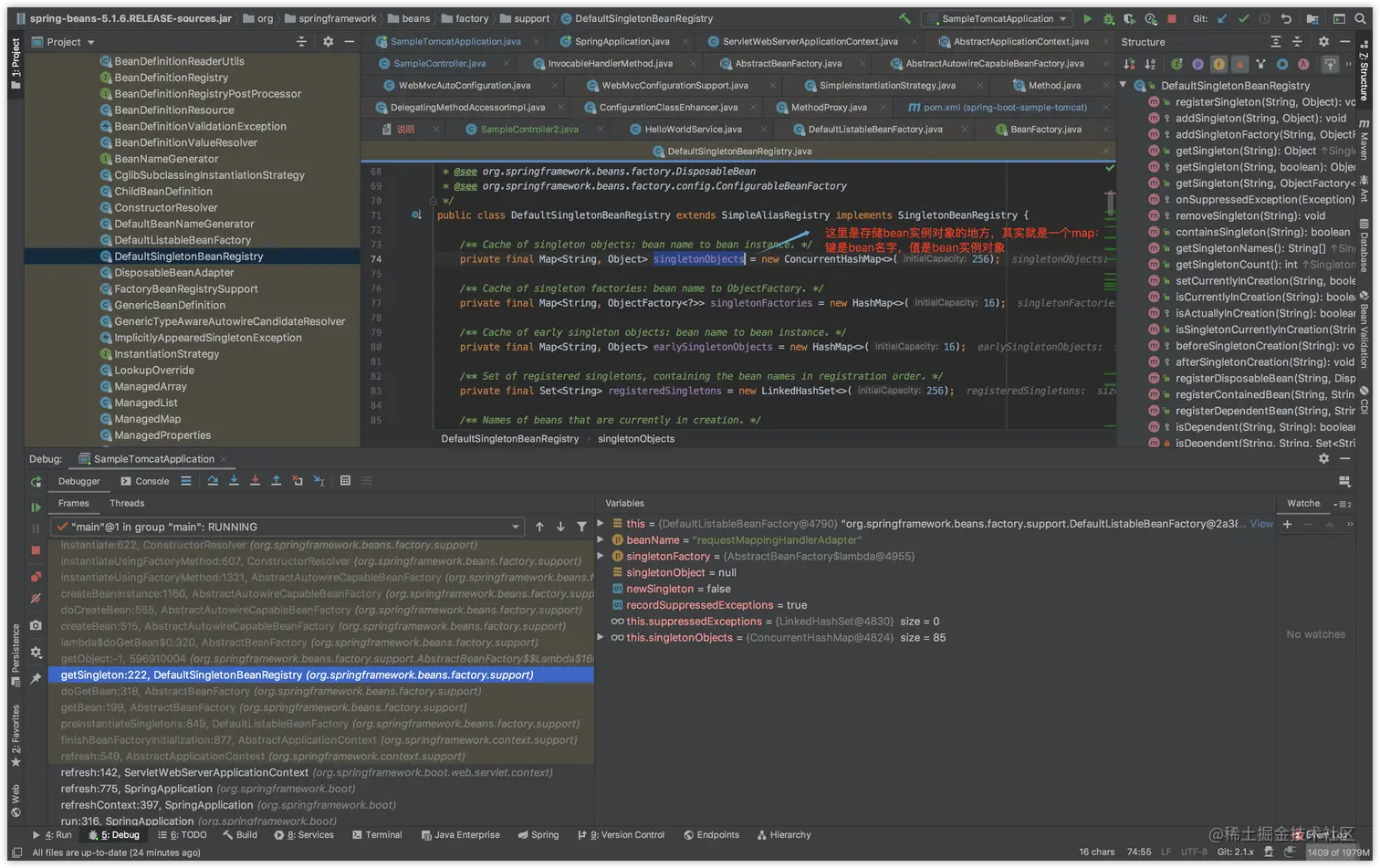
Task: Click the Step Over icon
Action: [213, 481]
